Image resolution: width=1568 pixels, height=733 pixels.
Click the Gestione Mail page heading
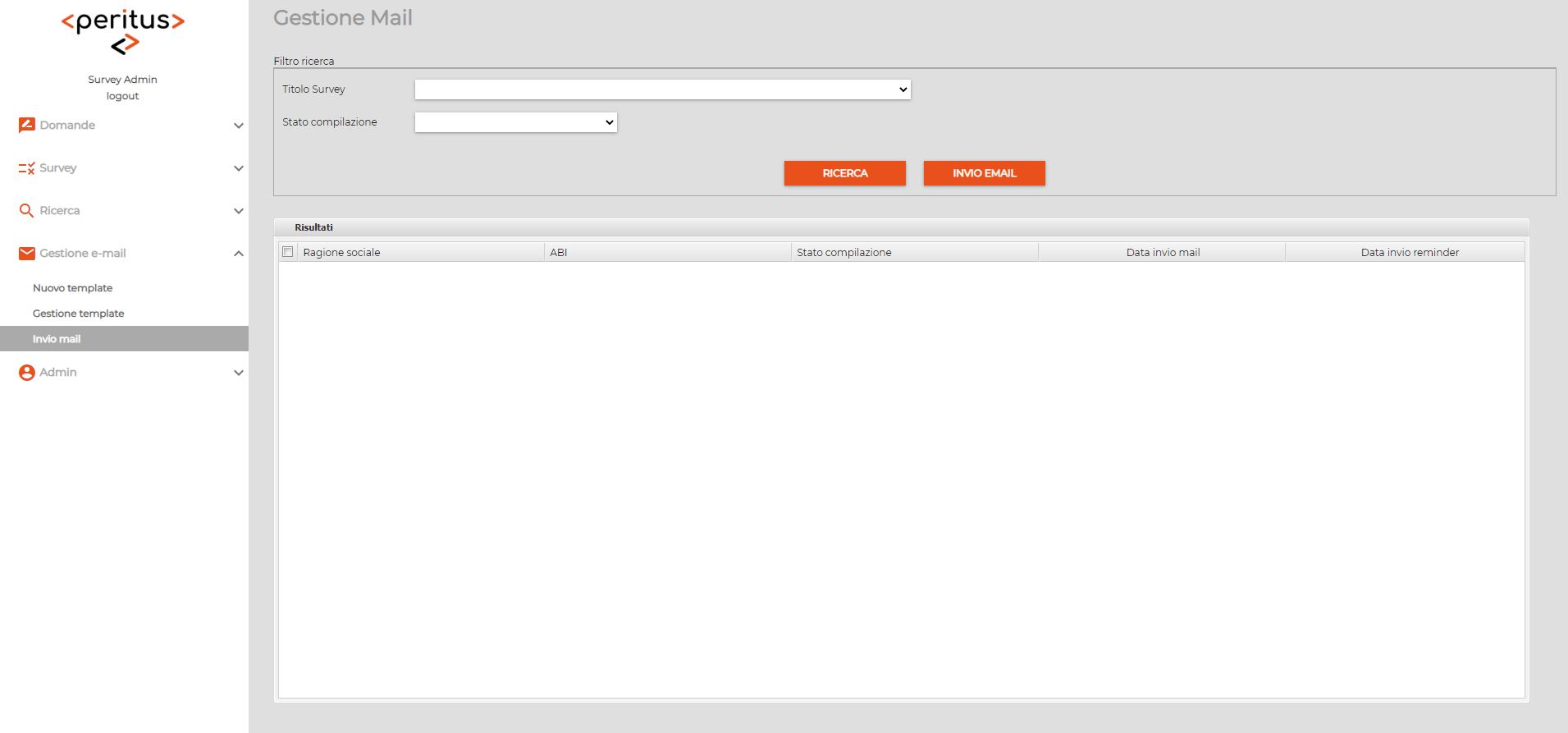pyautogui.click(x=343, y=18)
